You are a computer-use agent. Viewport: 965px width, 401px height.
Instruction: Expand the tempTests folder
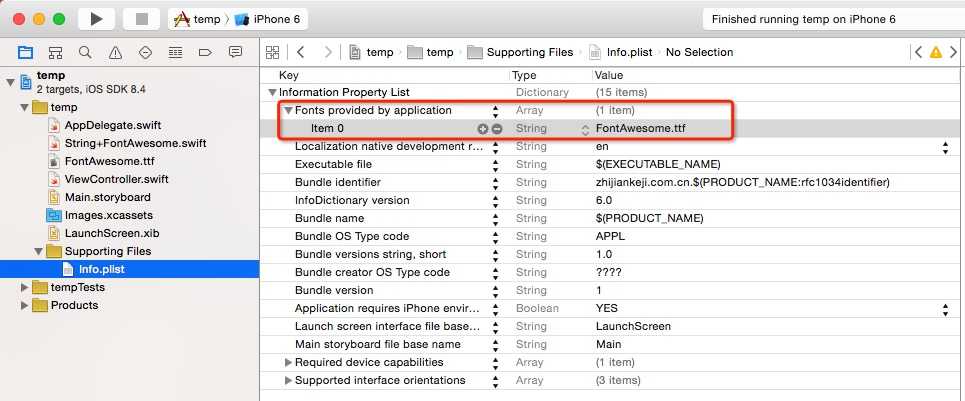(x=25, y=288)
